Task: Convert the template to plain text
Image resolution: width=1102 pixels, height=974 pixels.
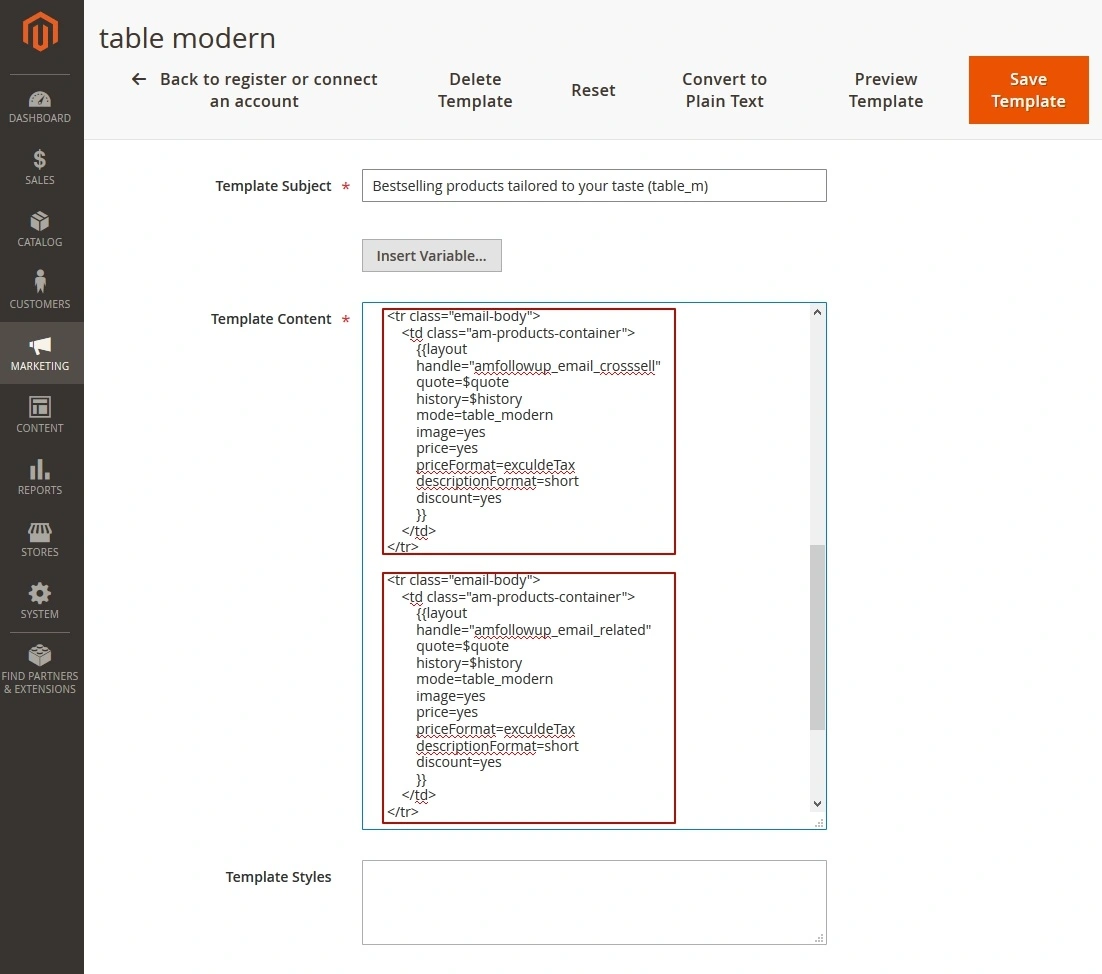Action: (724, 90)
